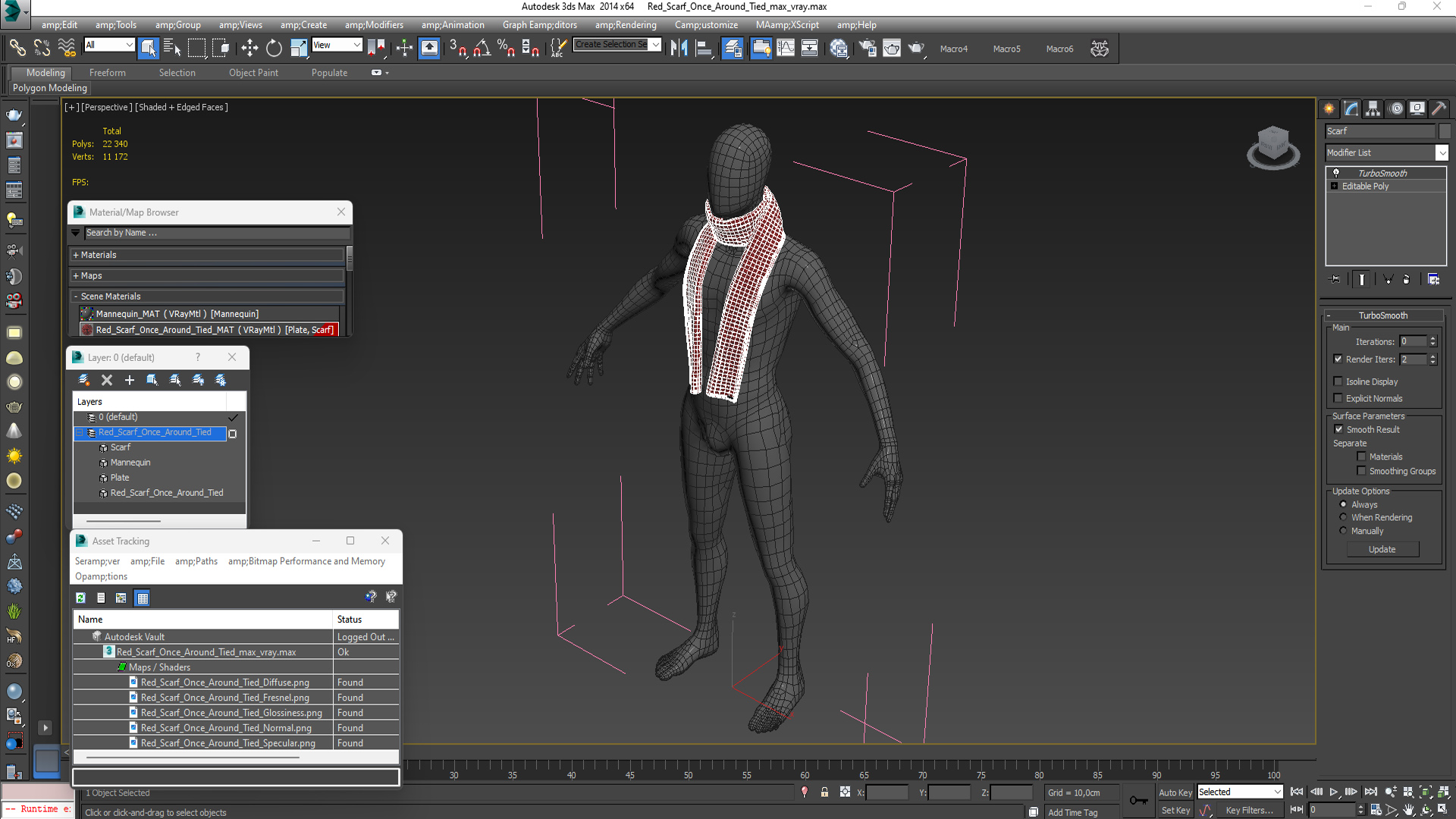This screenshot has width=1456, height=819.
Task: Open the Hierarchy command panel tab
Action: [1373, 108]
